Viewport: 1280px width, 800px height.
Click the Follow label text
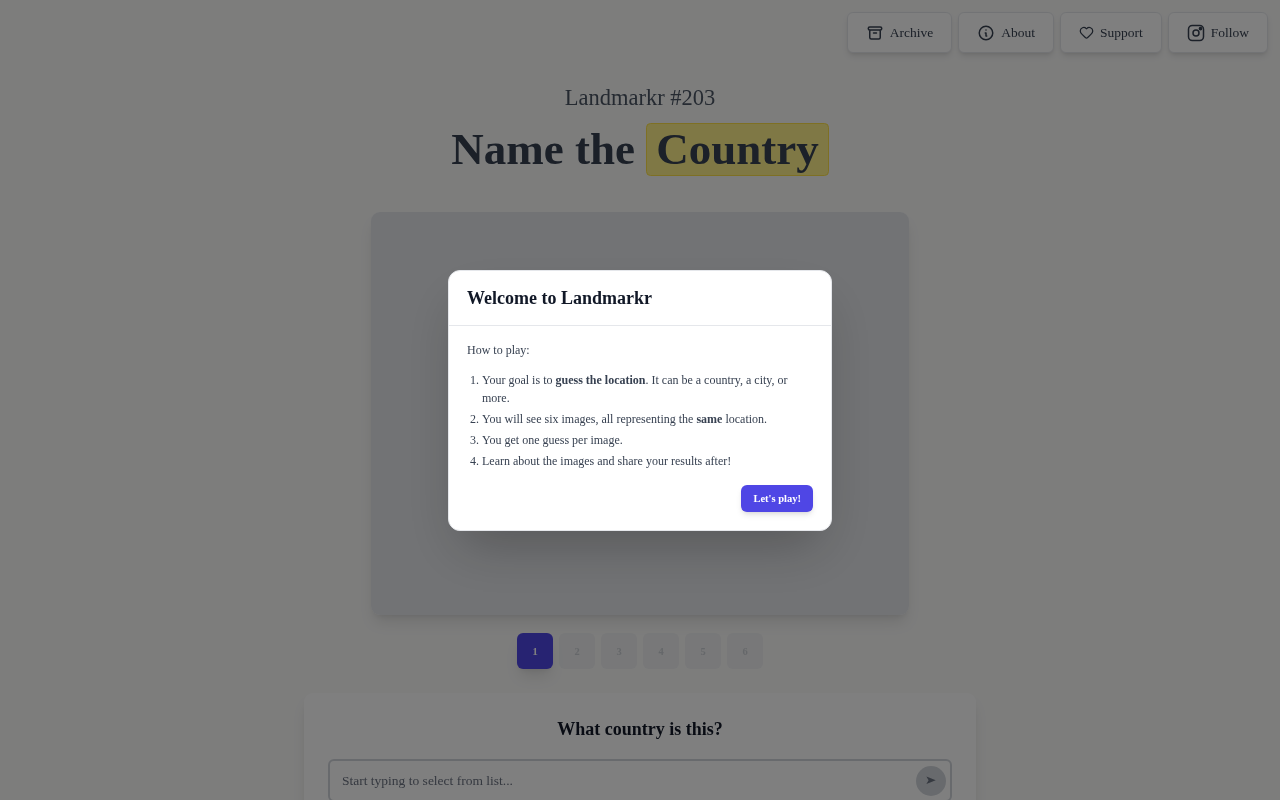pyautogui.click(x=1229, y=33)
